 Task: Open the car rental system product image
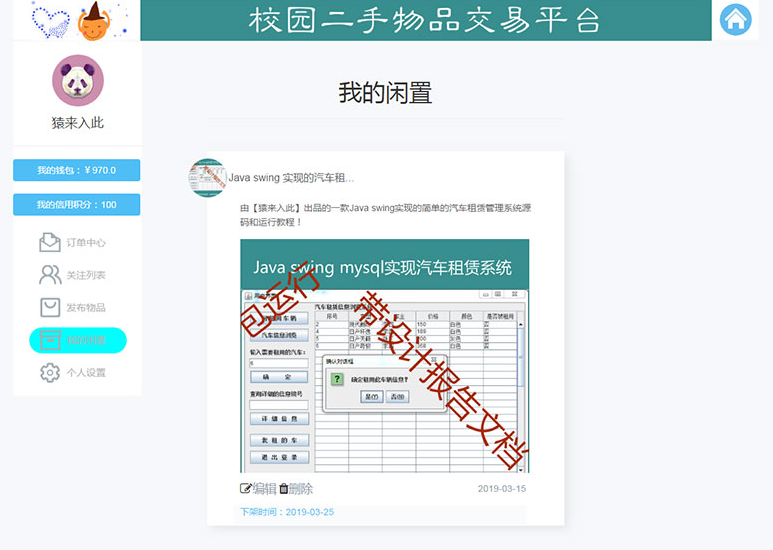[385, 356]
